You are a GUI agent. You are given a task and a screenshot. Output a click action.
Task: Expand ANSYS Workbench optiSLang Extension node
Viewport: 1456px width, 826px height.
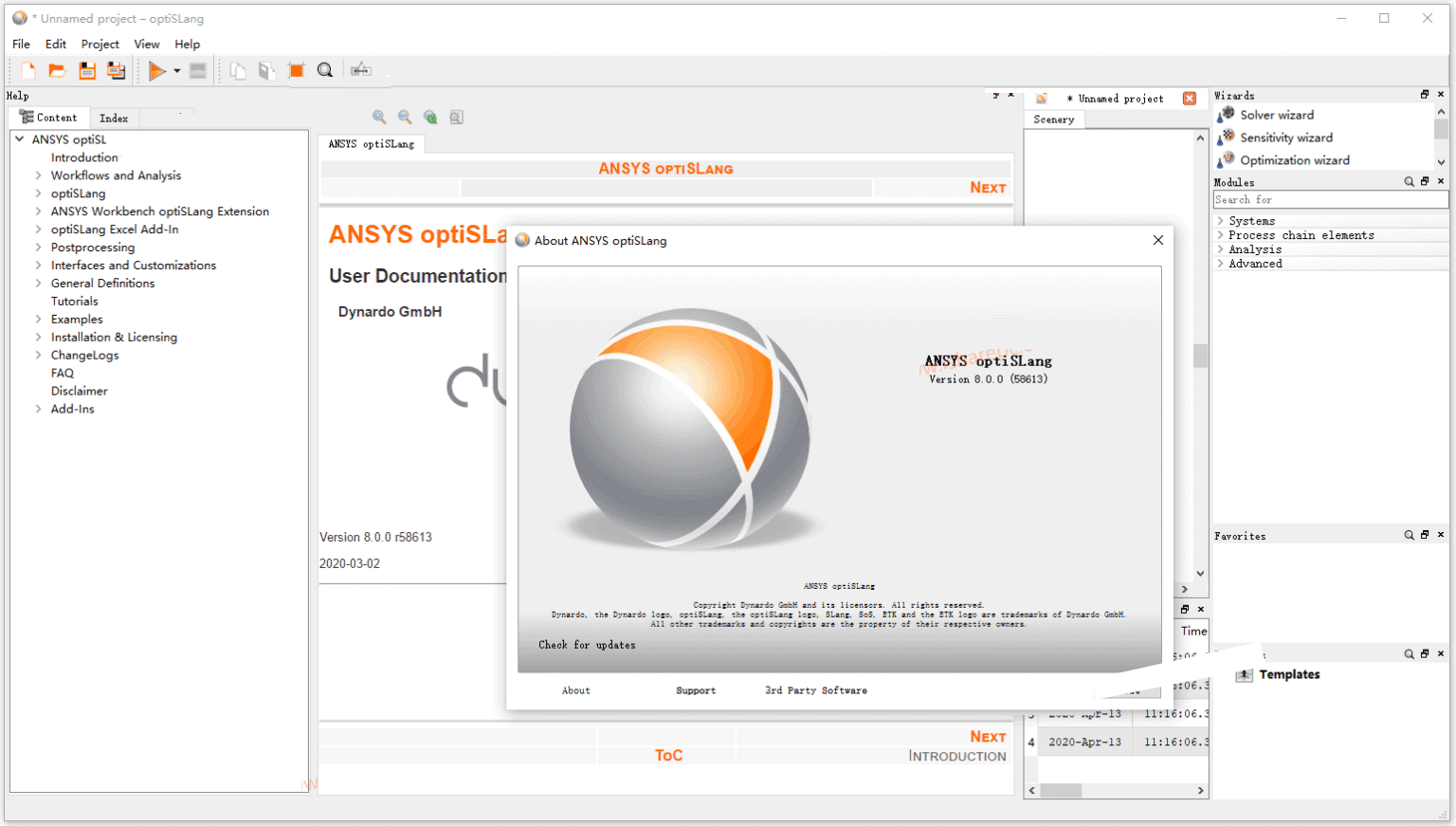[38, 211]
